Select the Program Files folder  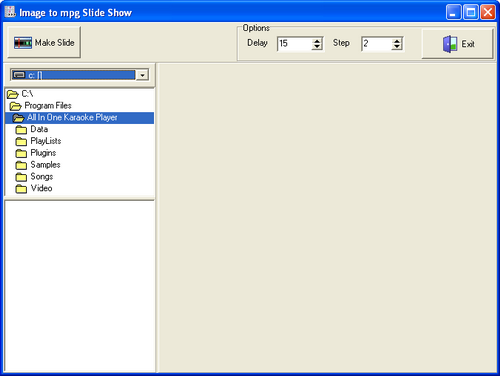(x=79, y=106)
